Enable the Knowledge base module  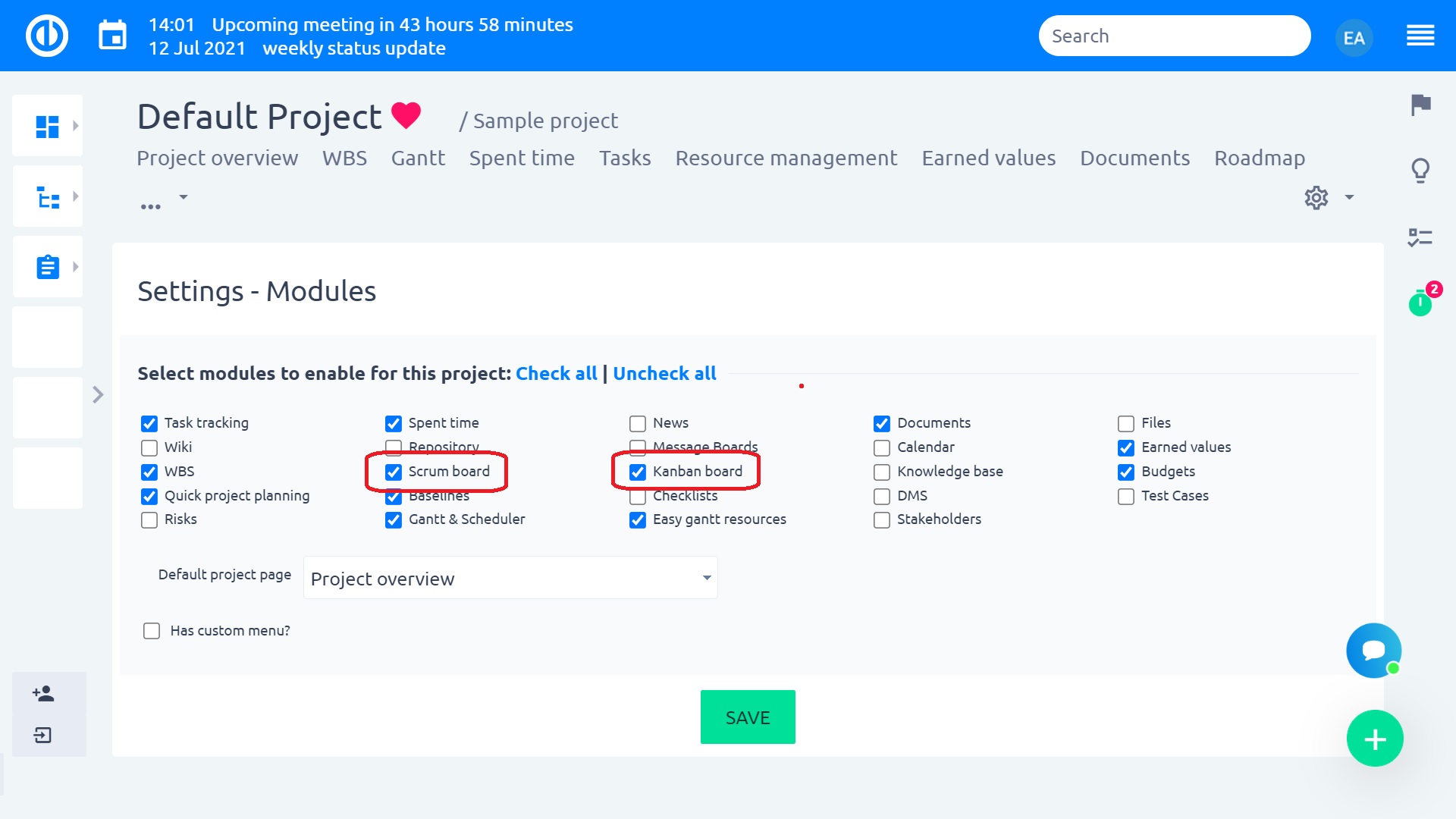pyautogui.click(x=882, y=472)
